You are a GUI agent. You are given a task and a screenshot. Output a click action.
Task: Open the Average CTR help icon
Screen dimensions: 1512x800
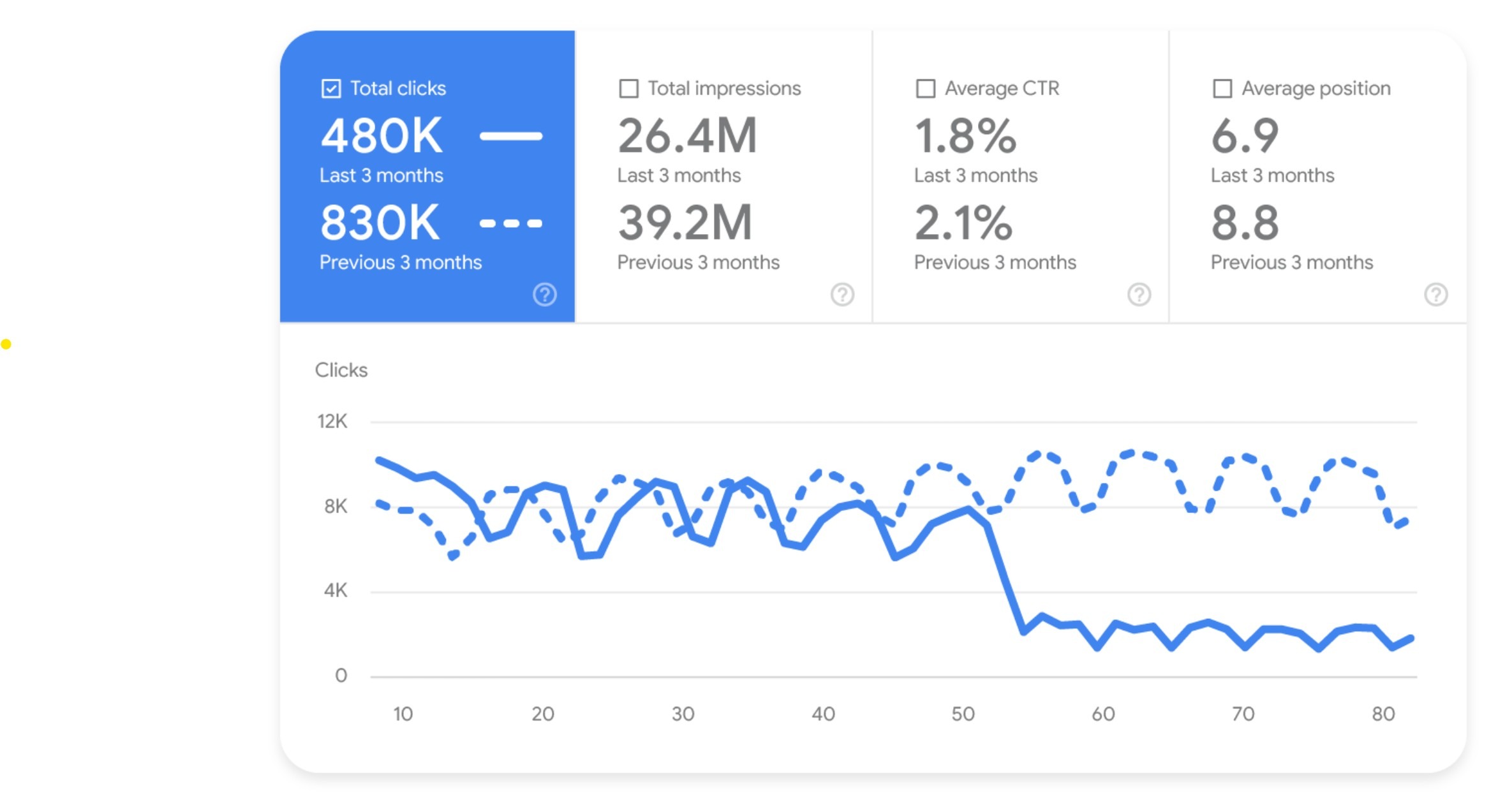1139,294
